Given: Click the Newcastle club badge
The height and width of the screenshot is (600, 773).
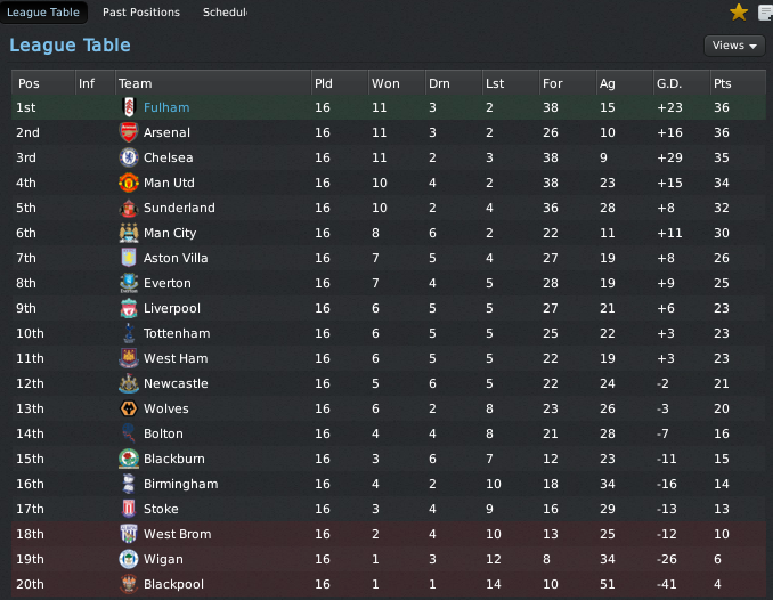Looking at the screenshot, I should [x=127, y=383].
